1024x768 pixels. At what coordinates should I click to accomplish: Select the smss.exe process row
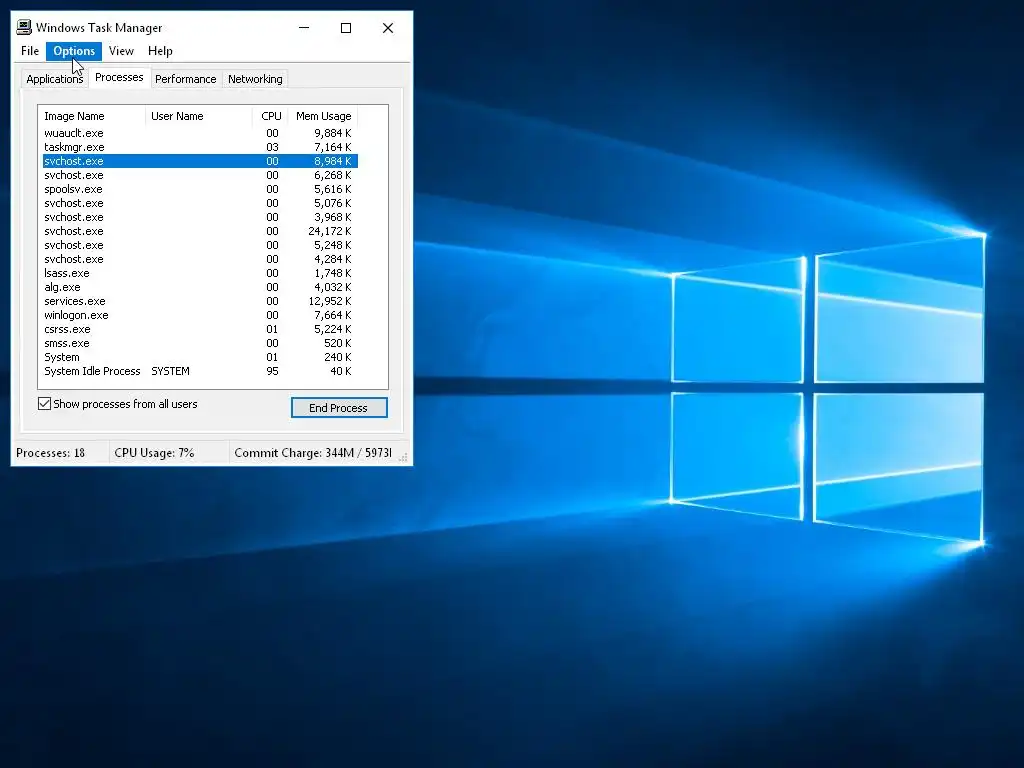point(198,344)
